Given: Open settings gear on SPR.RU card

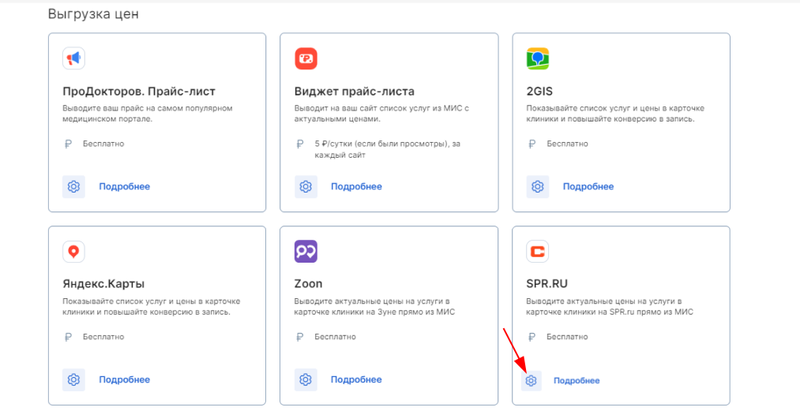Looking at the screenshot, I should [x=531, y=380].
